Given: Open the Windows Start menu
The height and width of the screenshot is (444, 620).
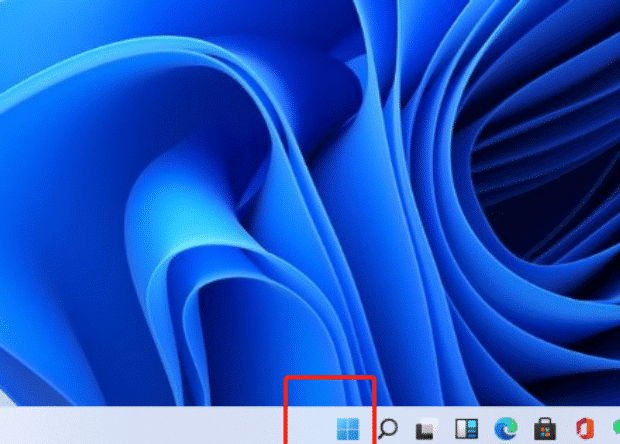Looking at the screenshot, I should coord(350,428).
